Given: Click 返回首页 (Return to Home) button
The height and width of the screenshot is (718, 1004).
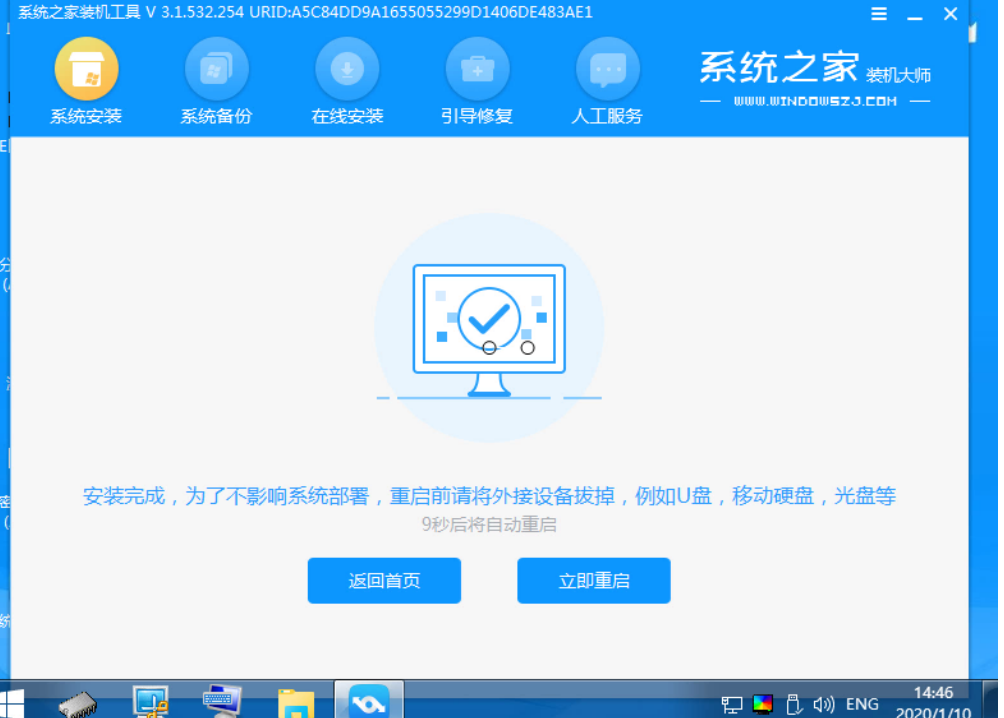Looking at the screenshot, I should [x=384, y=581].
